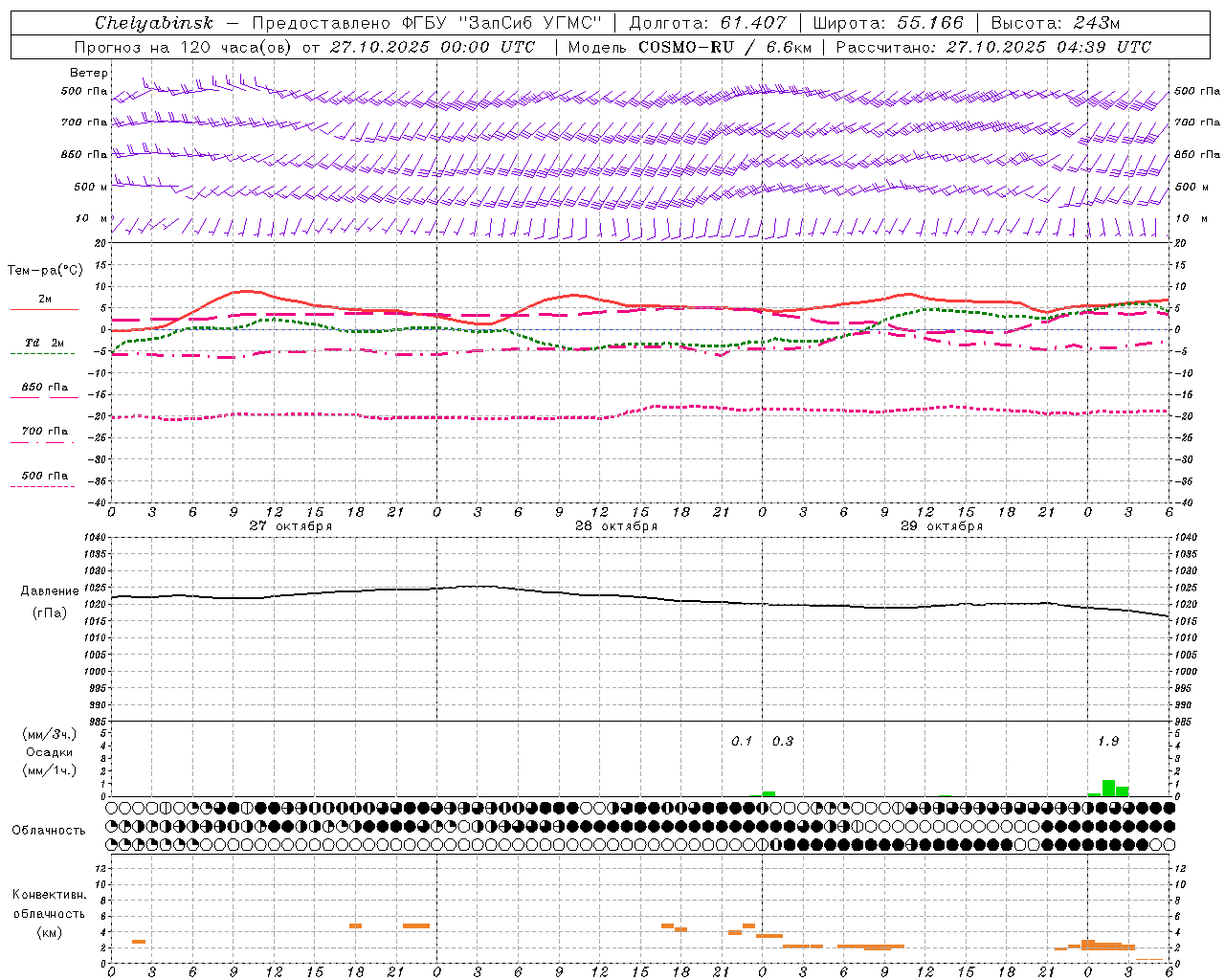Viewport: 1225px width, 980px height.
Task: Click the "Осадки" precipitation label
Action: [50, 752]
